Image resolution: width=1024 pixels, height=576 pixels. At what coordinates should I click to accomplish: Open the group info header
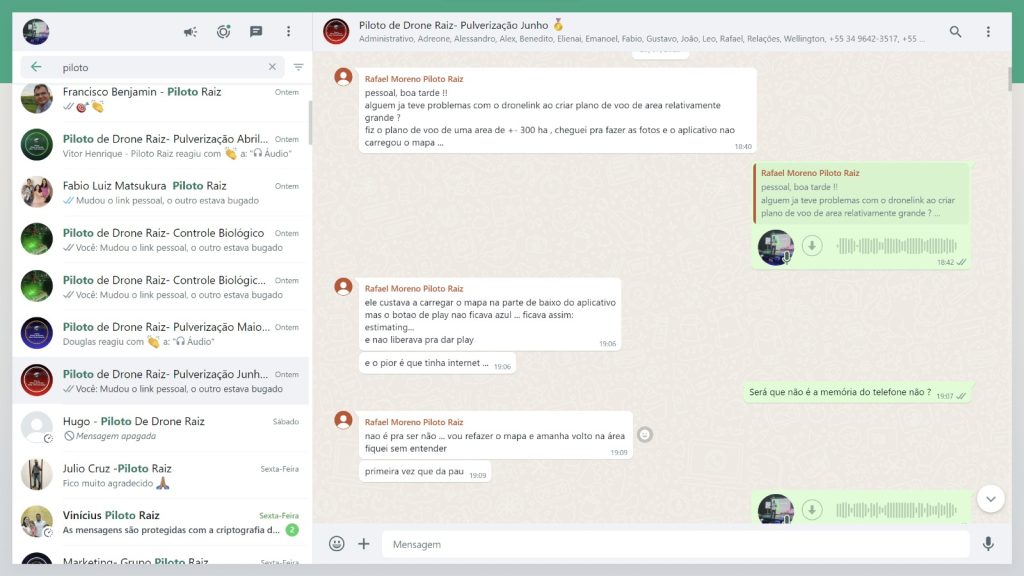tap(640, 31)
